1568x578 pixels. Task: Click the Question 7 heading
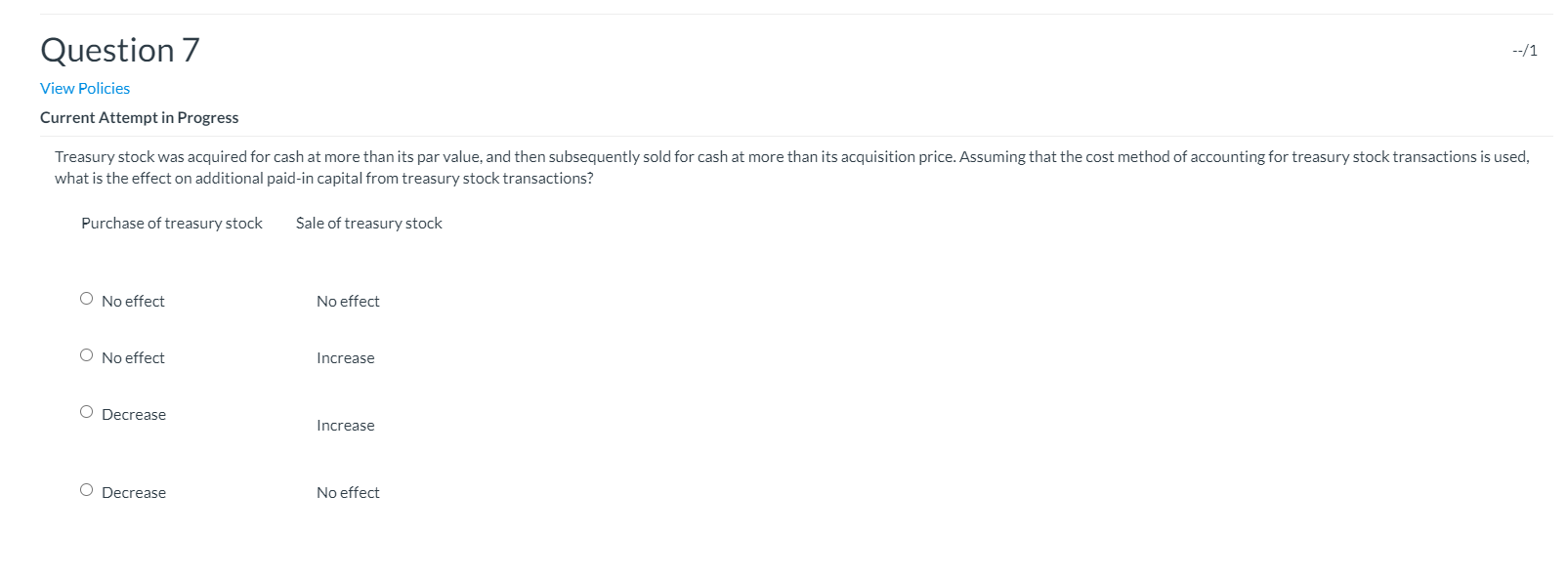pos(119,49)
